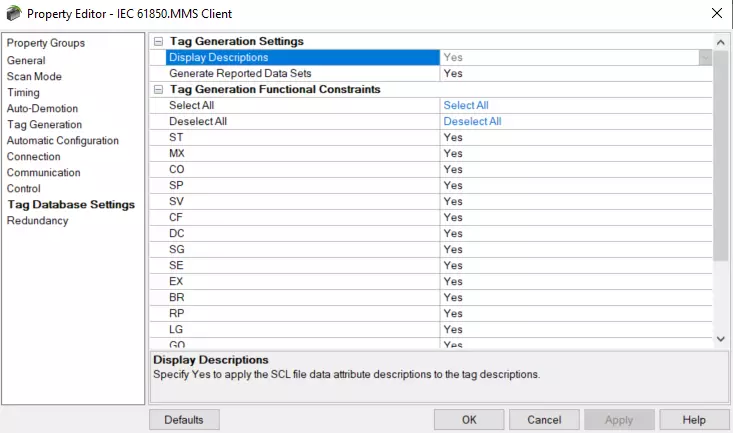Image resolution: width=733 pixels, height=433 pixels.
Task: Select the LG row label
Action: point(176,330)
